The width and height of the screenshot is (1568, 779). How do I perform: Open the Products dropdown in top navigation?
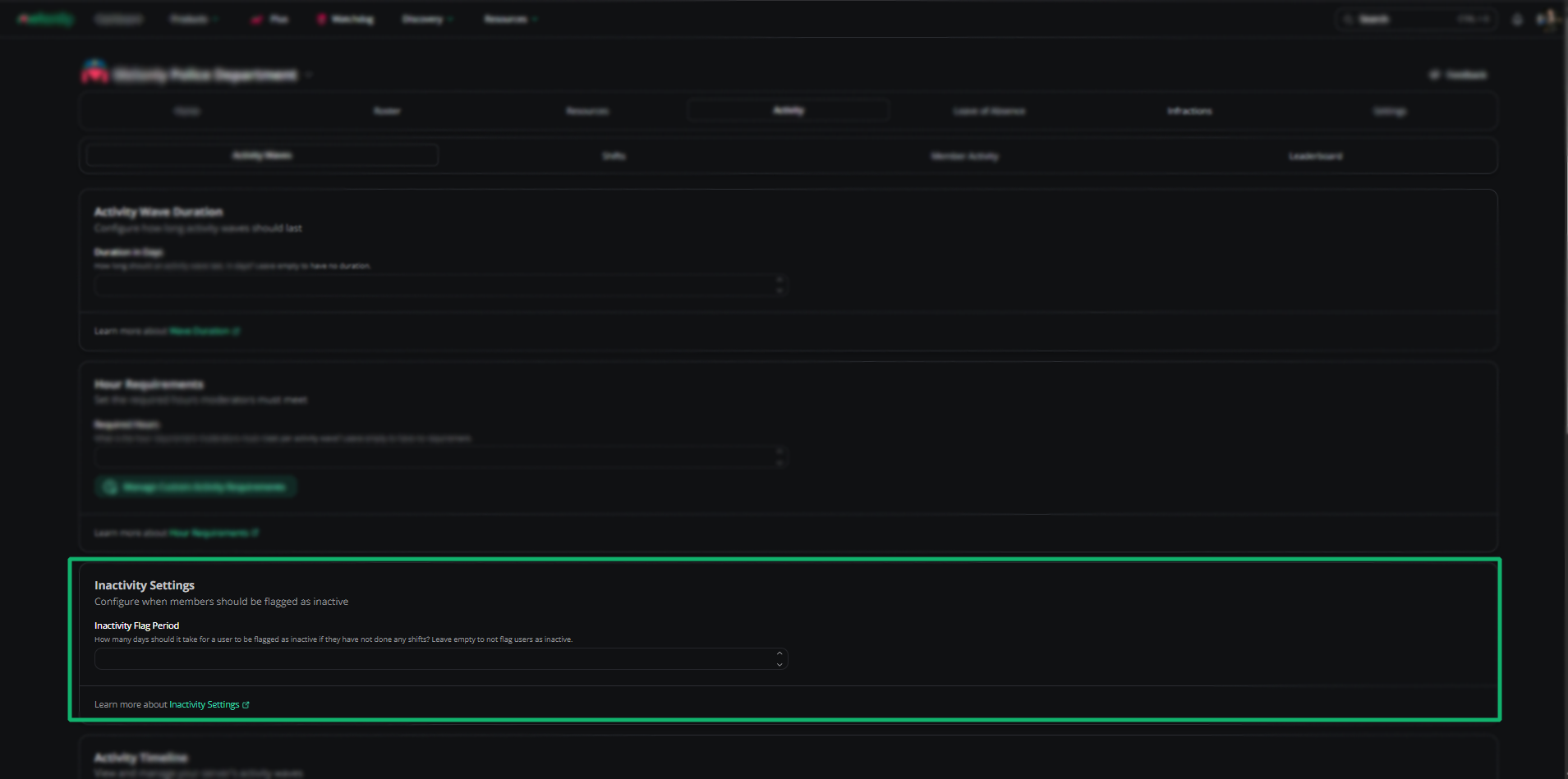click(194, 19)
